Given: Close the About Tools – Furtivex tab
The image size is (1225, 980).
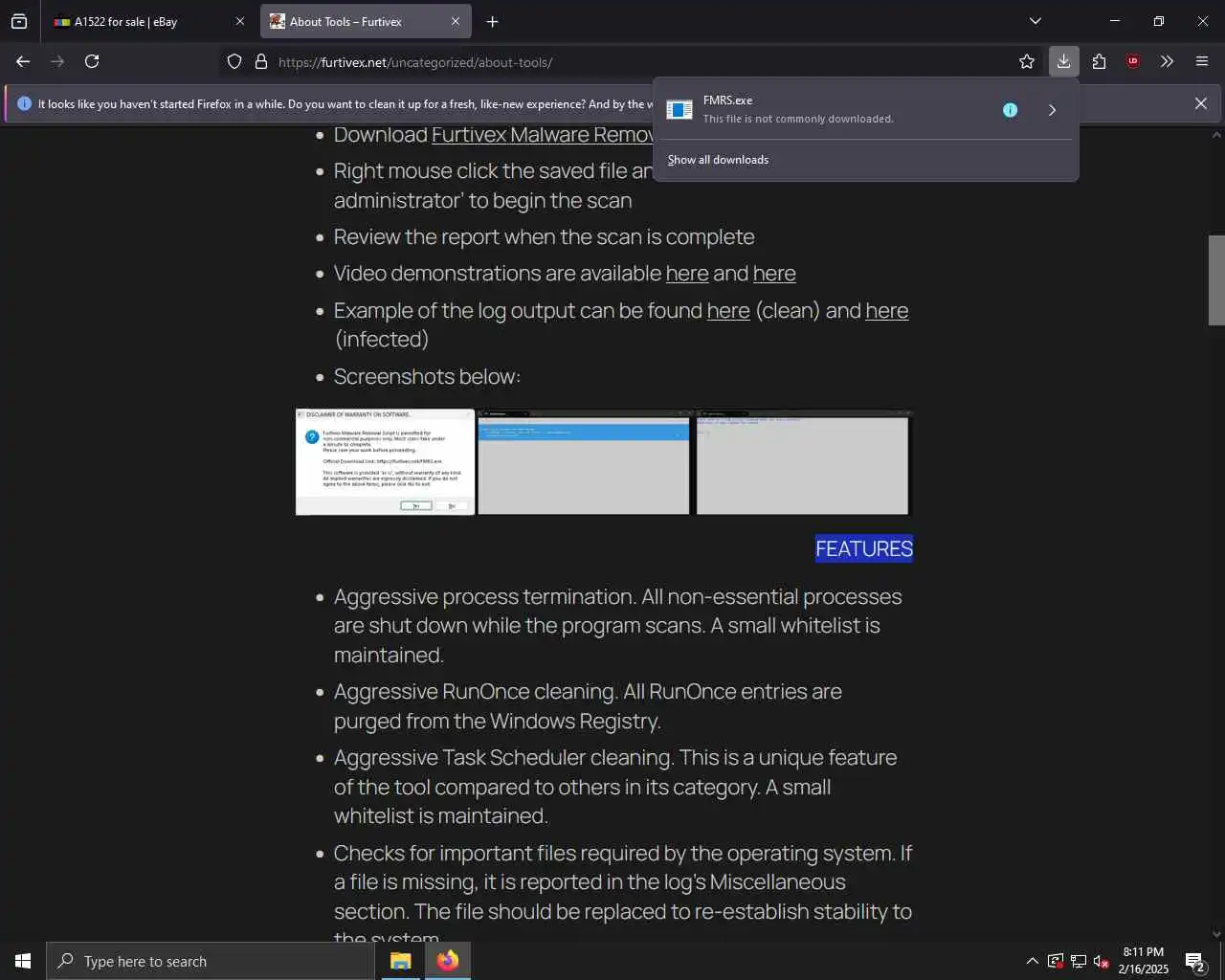Looking at the screenshot, I should pos(456,21).
